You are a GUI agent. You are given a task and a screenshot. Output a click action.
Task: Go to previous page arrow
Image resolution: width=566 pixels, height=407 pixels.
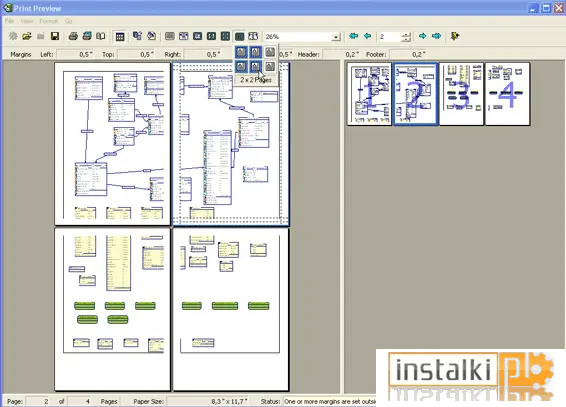point(367,36)
